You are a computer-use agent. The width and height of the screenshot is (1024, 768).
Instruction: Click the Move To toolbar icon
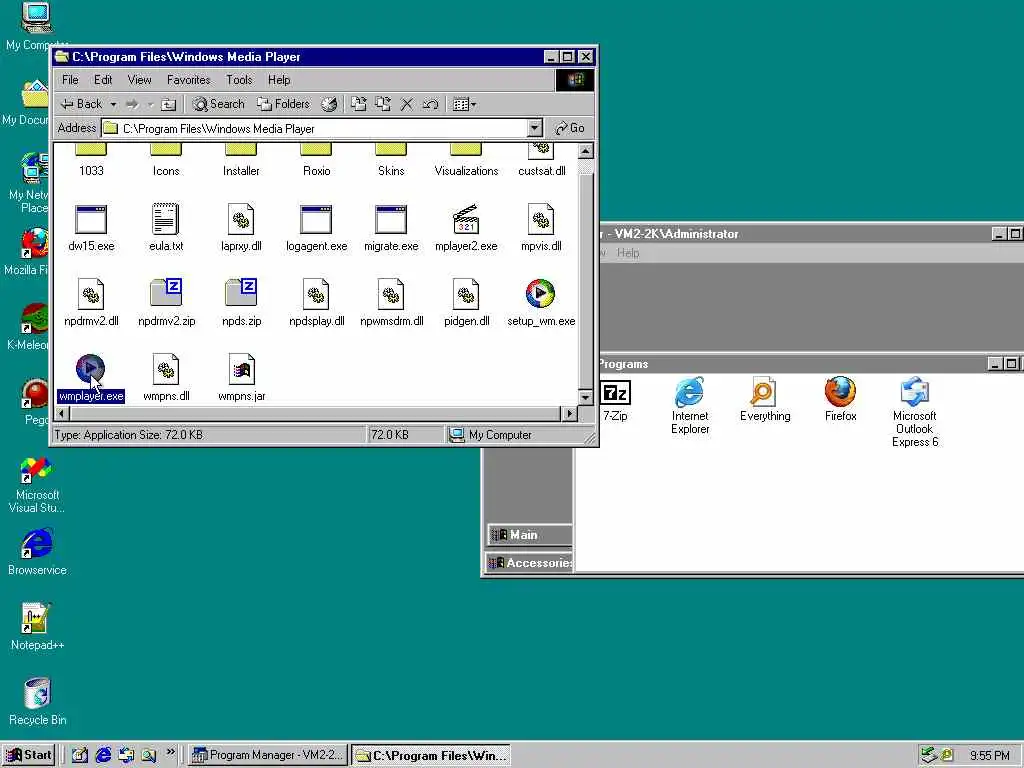click(x=359, y=104)
